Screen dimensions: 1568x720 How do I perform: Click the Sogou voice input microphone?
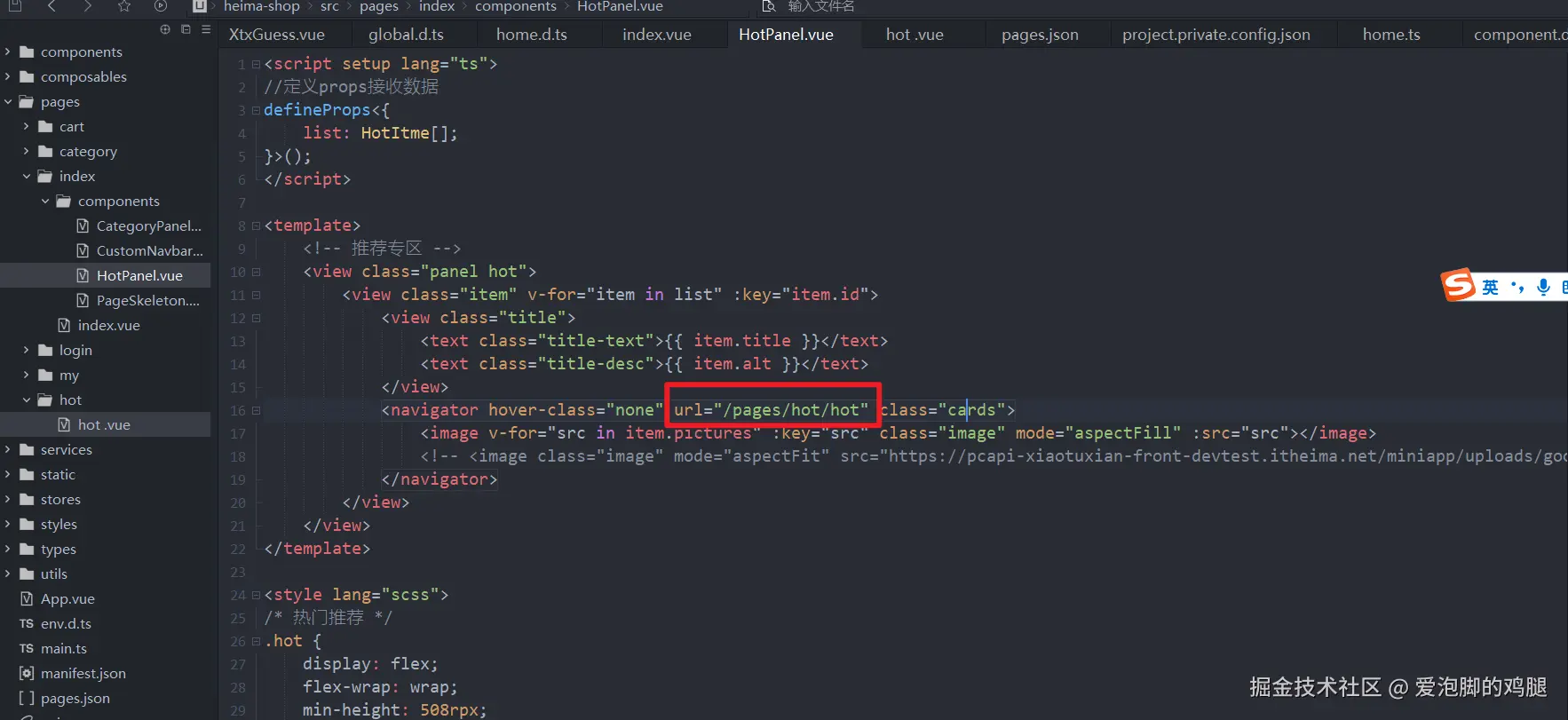[1544, 287]
